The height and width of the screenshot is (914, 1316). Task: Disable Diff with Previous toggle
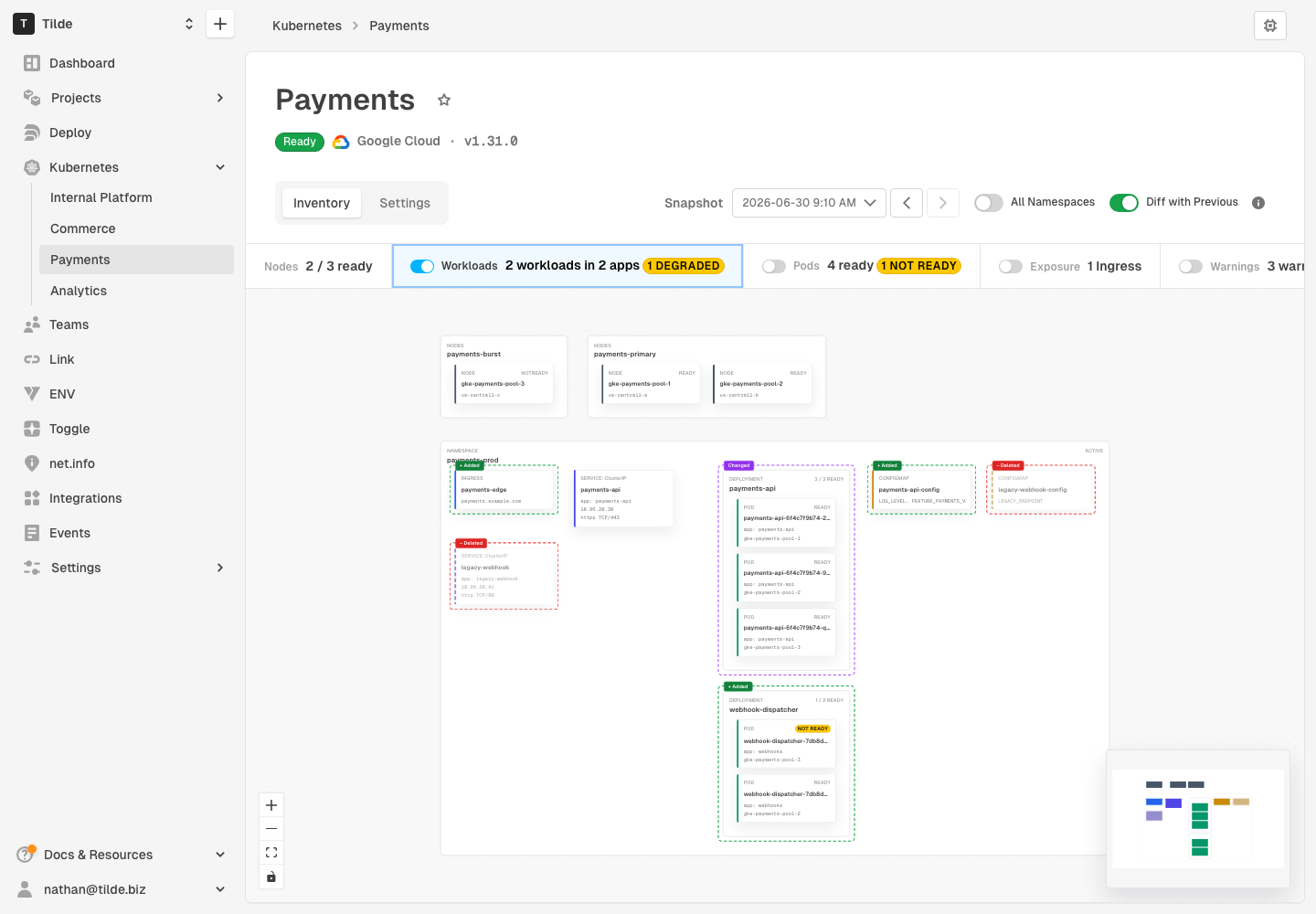pyautogui.click(x=1124, y=203)
